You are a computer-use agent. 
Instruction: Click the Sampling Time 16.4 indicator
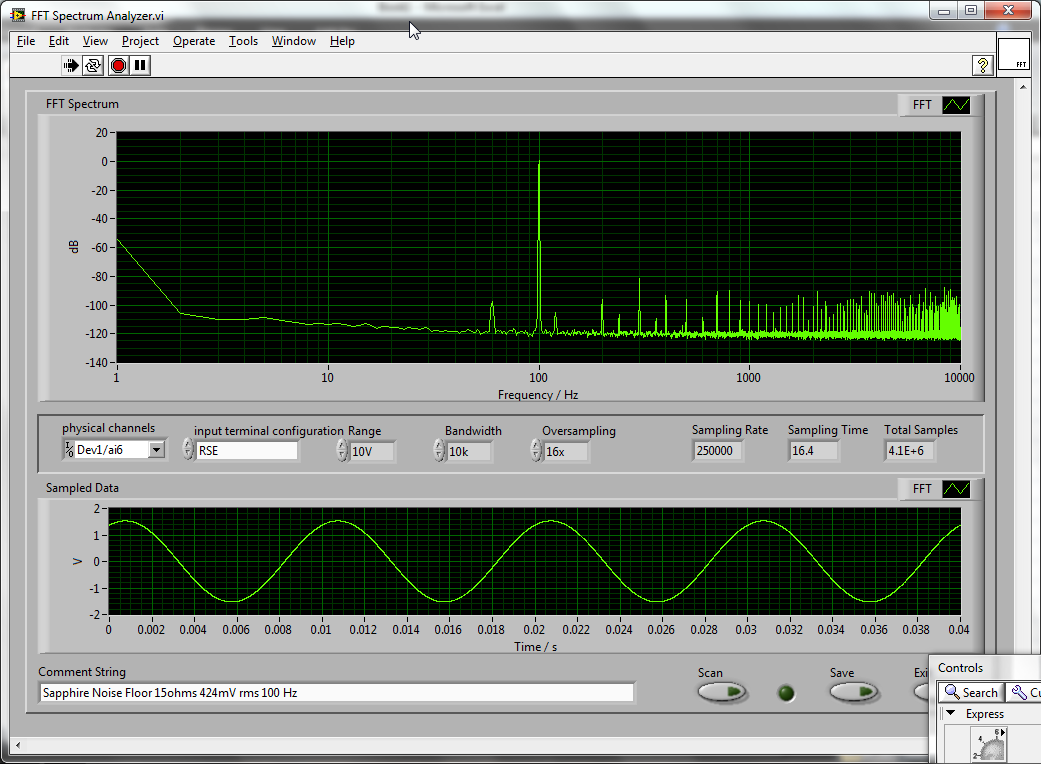[x=813, y=451]
